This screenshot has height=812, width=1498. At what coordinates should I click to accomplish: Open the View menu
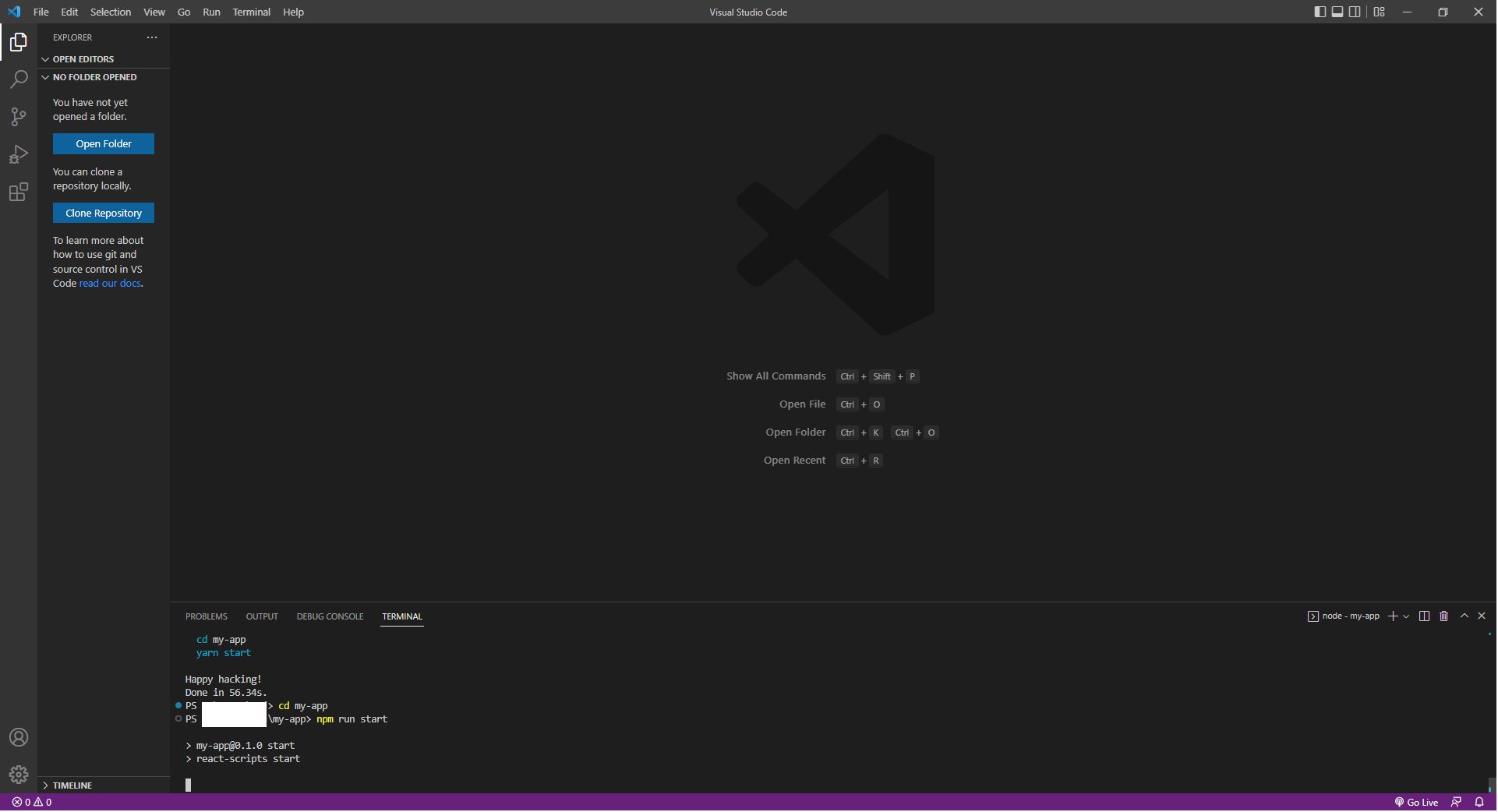pos(154,12)
